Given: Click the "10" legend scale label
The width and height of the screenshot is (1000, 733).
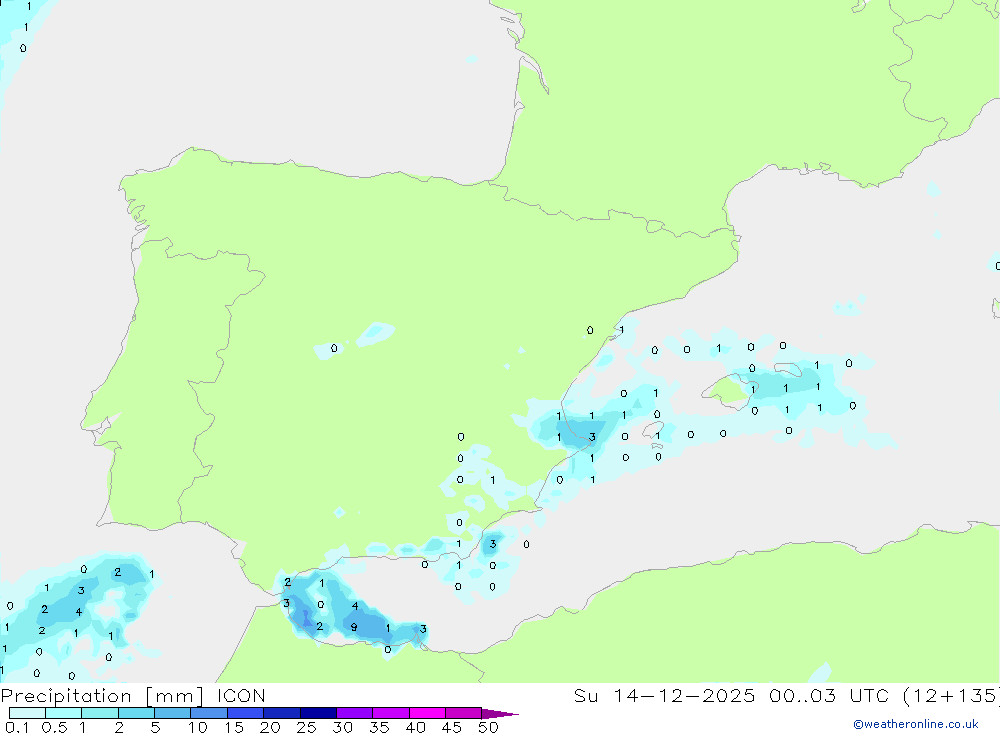Looking at the screenshot, I should 198,727.
